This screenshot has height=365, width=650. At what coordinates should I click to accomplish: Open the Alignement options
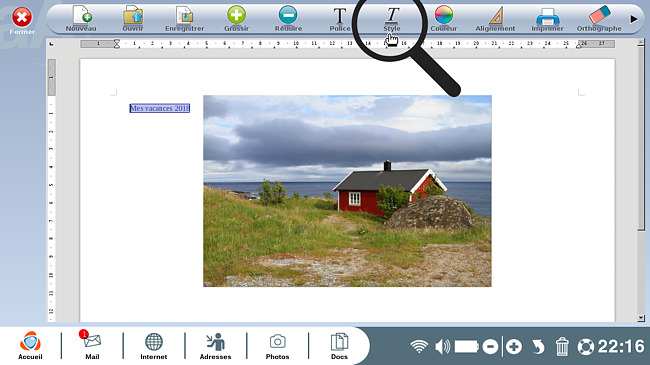coord(495,19)
